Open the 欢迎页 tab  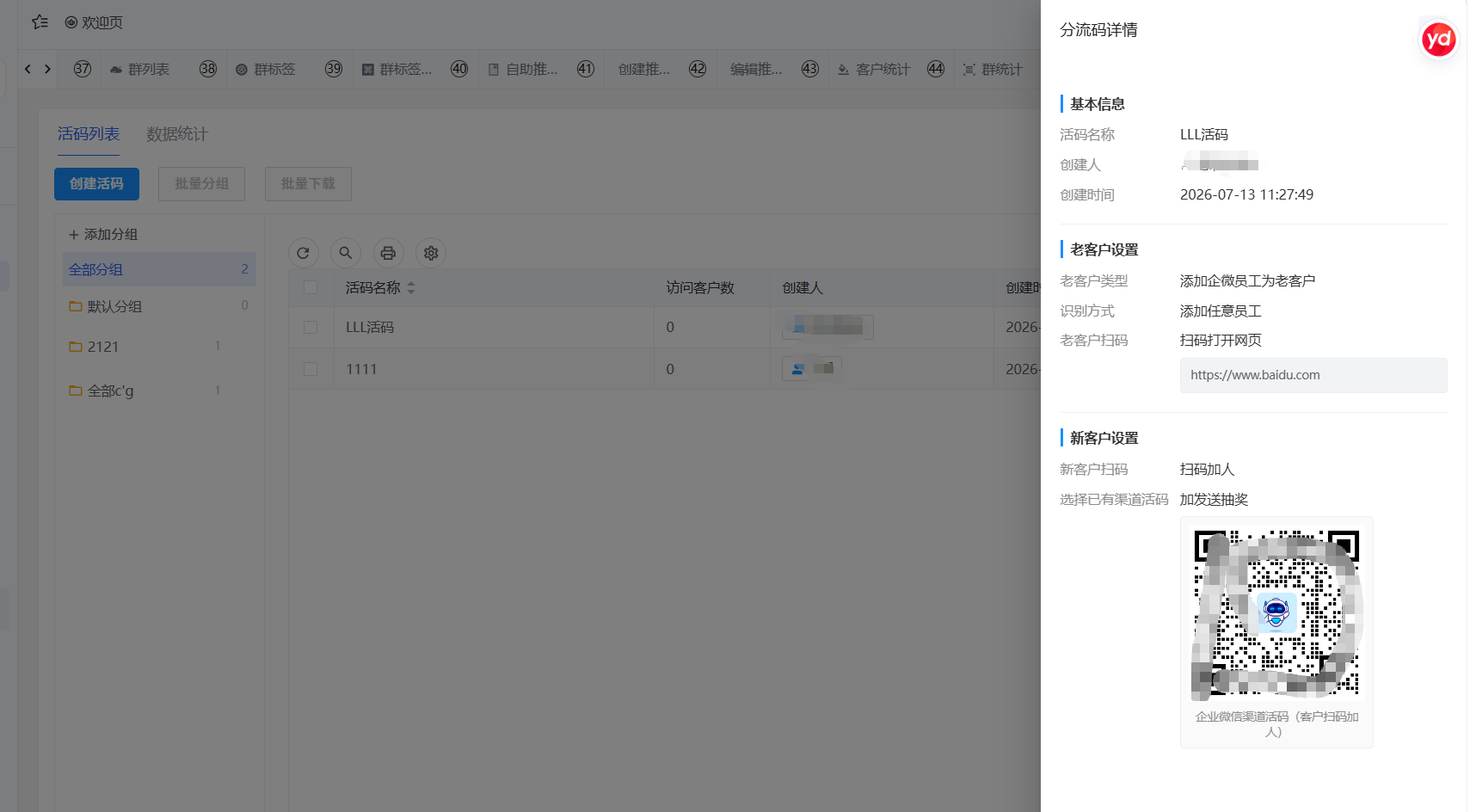tap(94, 22)
